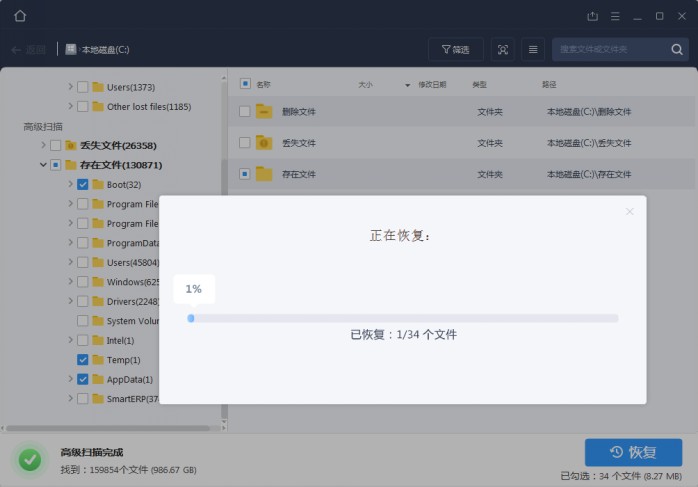The width and height of the screenshot is (698, 487).
Task: Click the preview/fullscreen view icon in toolbar
Action: point(503,49)
